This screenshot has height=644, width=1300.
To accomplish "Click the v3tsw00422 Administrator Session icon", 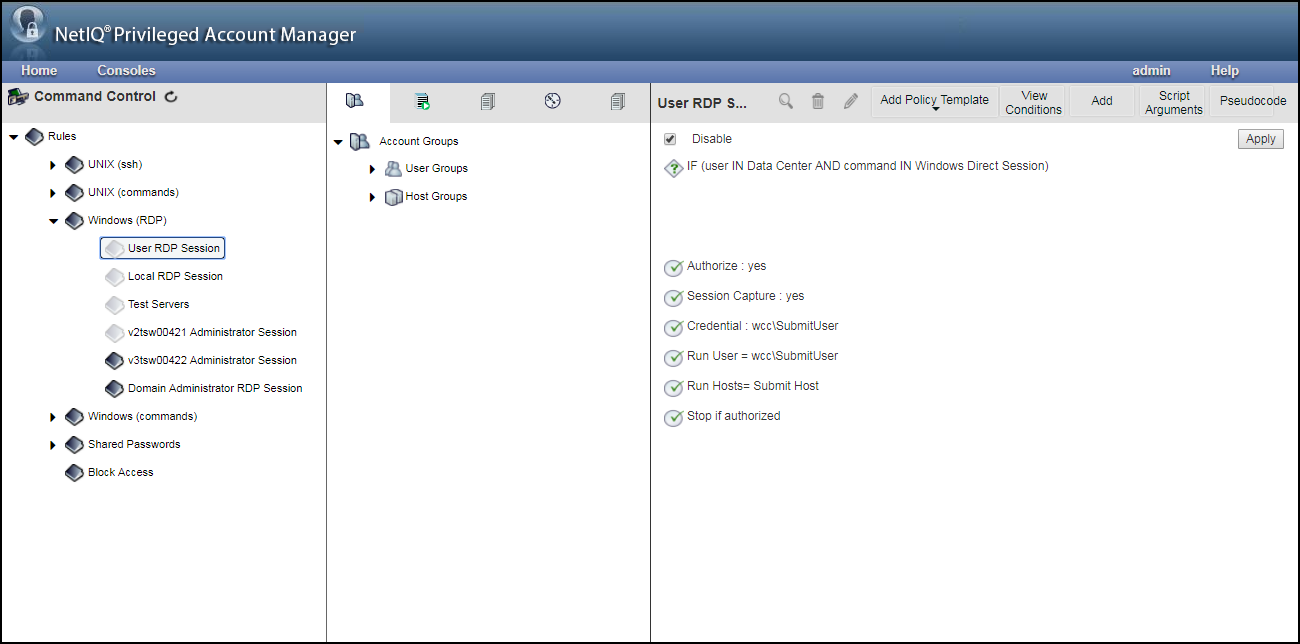I will (114, 360).
